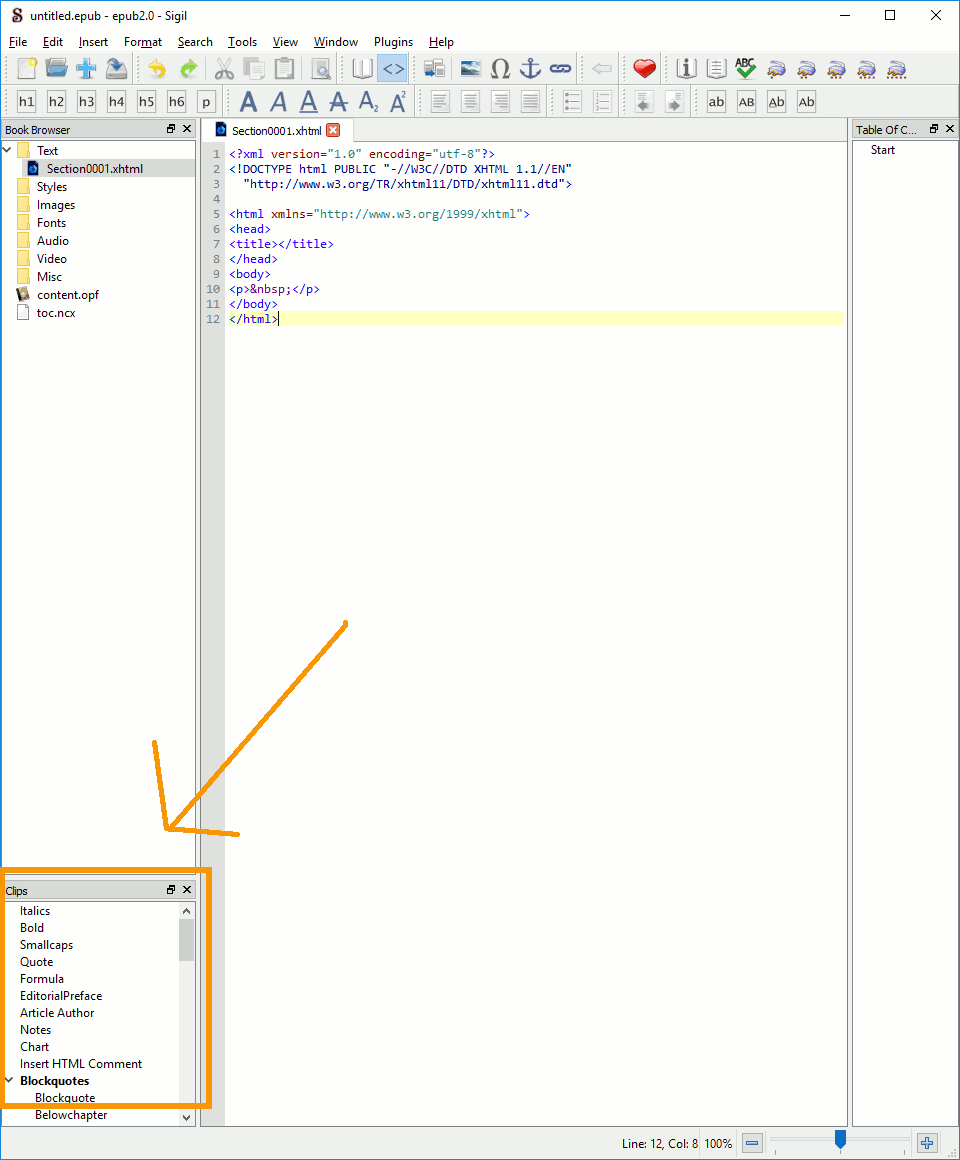
Task: Open the Metadata Editor info icon
Action: [x=686, y=69]
